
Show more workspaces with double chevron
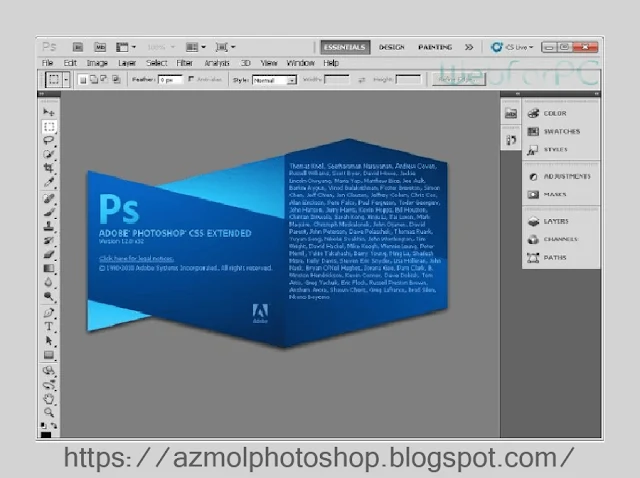469,47
